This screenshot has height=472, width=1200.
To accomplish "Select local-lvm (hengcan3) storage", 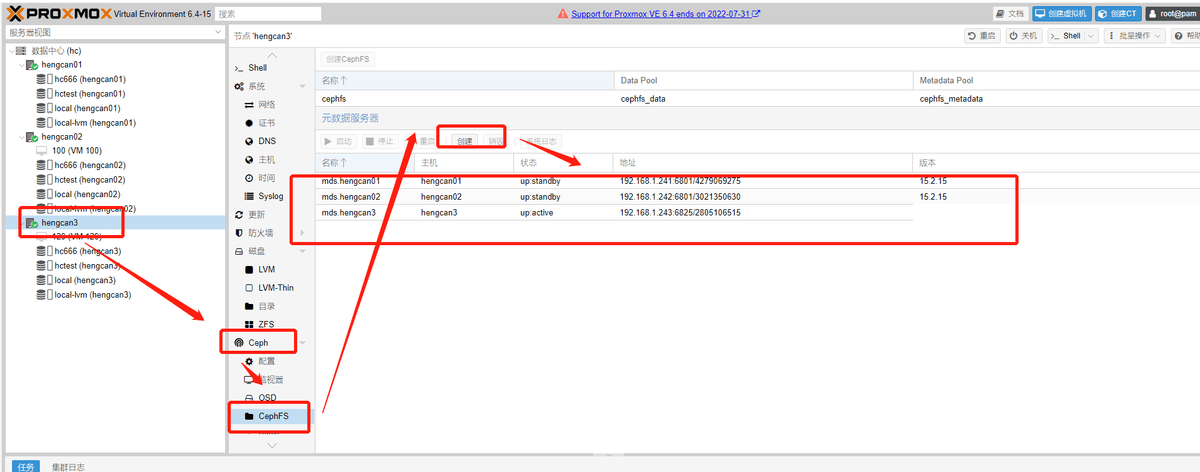I will coord(93,295).
